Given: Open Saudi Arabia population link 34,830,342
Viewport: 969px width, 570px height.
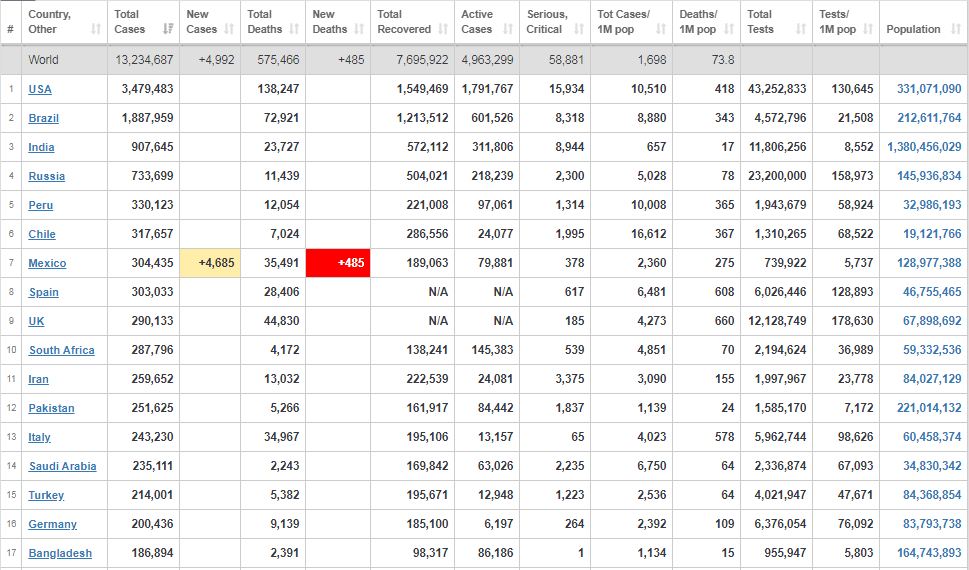Looking at the screenshot, I should tap(932, 467).
